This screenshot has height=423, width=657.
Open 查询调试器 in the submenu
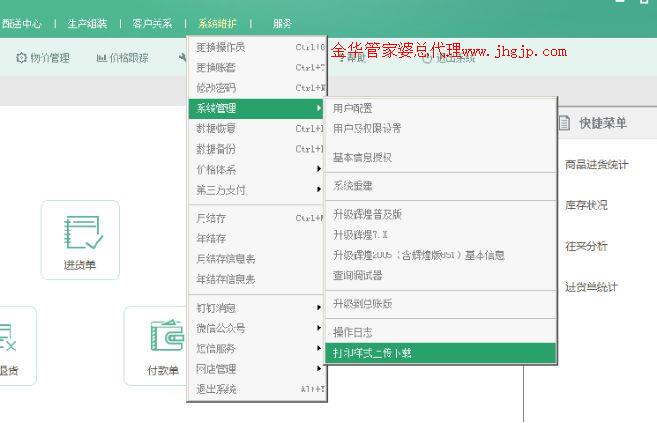tap(441, 276)
